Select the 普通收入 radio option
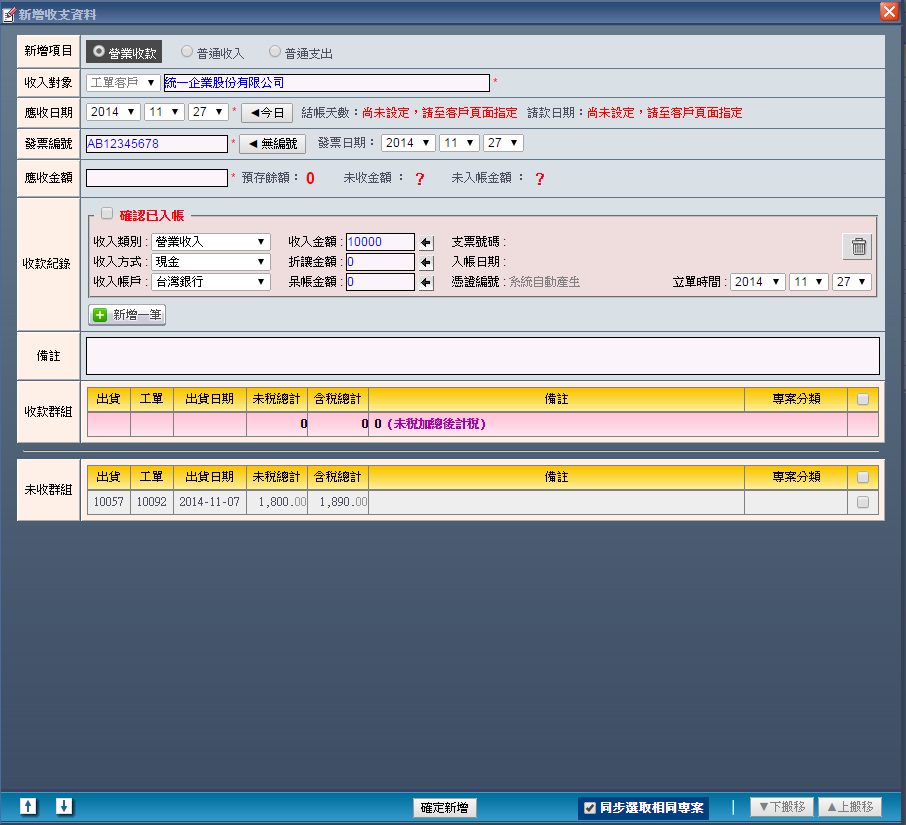Image resolution: width=906 pixels, height=825 pixels. point(187,52)
